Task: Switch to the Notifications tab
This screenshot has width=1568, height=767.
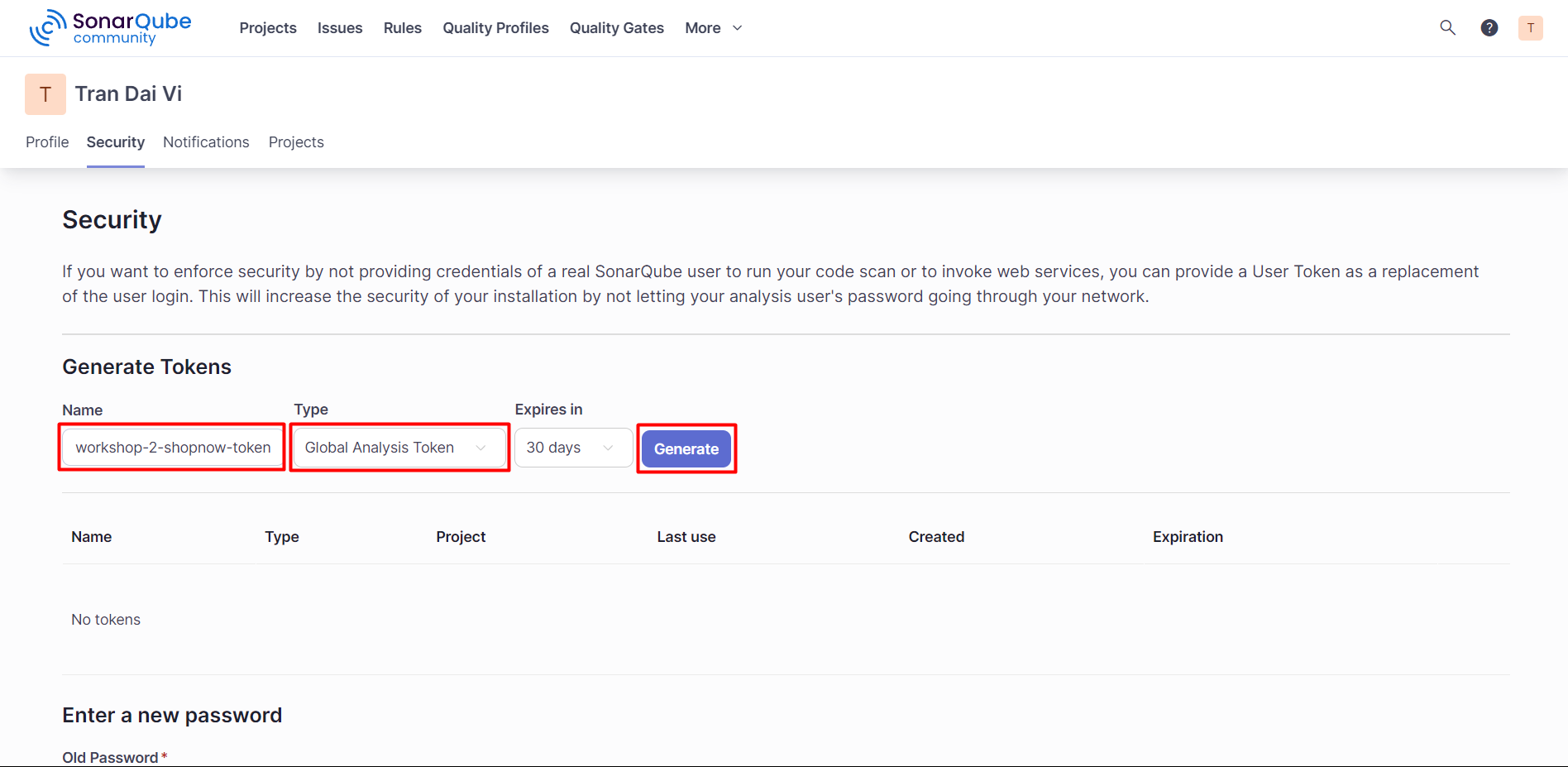Action: pos(205,141)
